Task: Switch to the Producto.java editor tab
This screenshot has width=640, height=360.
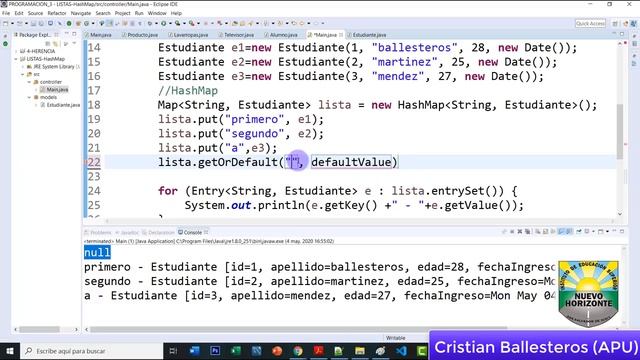Action: pos(140,35)
